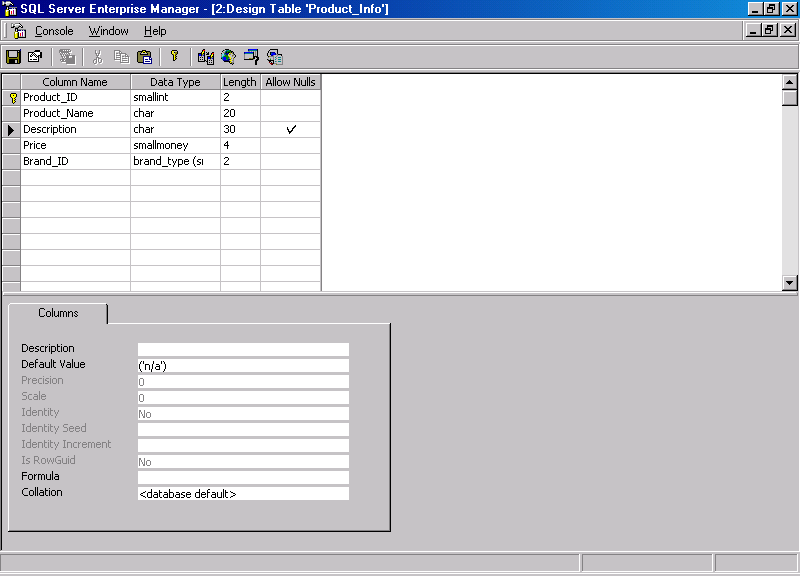
Task: Click Length cell 4 for Price
Action: point(240,145)
